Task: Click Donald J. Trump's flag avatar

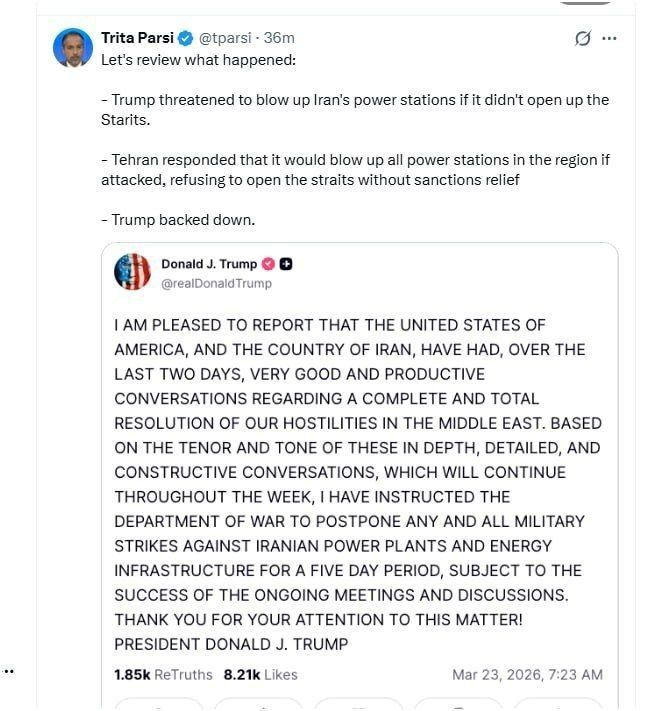Action: click(x=132, y=272)
